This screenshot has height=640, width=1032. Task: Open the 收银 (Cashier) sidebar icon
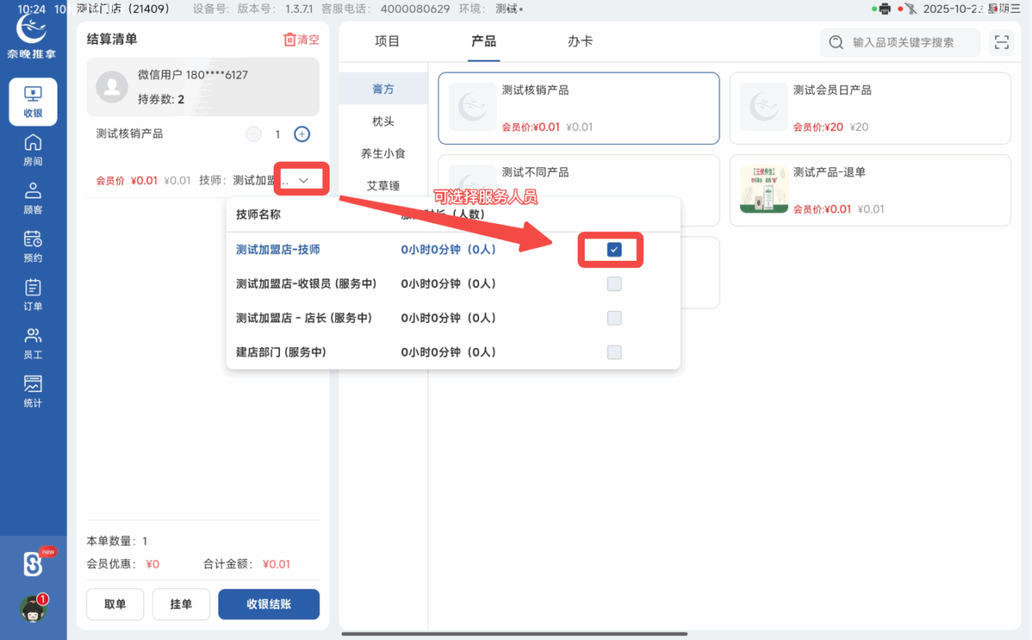(32, 101)
